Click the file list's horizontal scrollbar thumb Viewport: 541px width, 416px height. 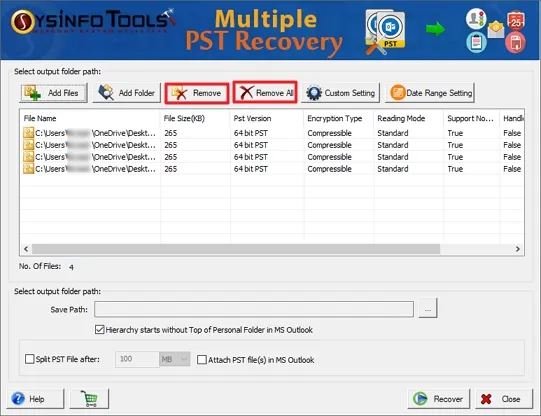pyautogui.click(x=236, y=249)
